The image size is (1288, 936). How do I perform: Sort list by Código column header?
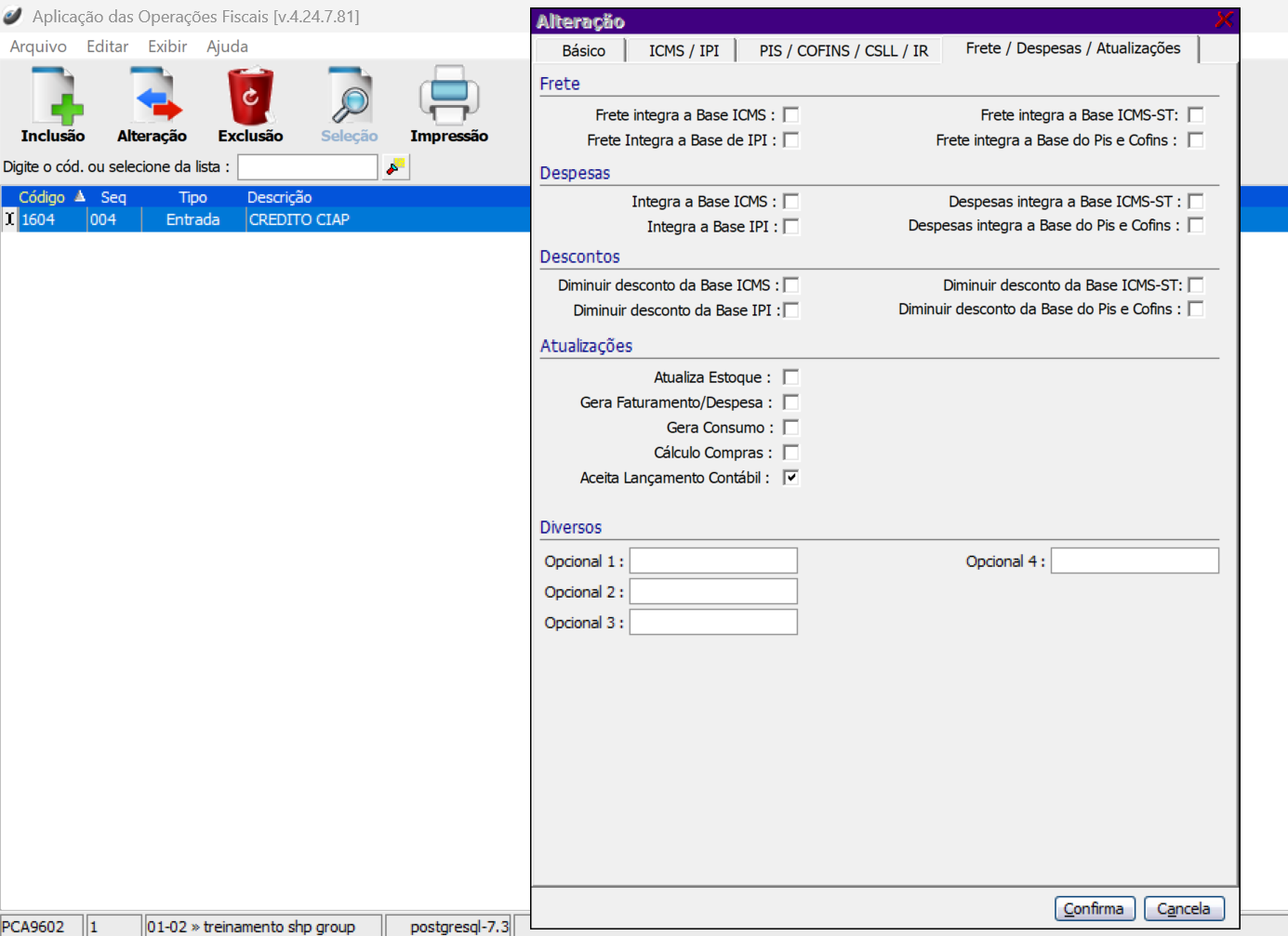(42, 197)
